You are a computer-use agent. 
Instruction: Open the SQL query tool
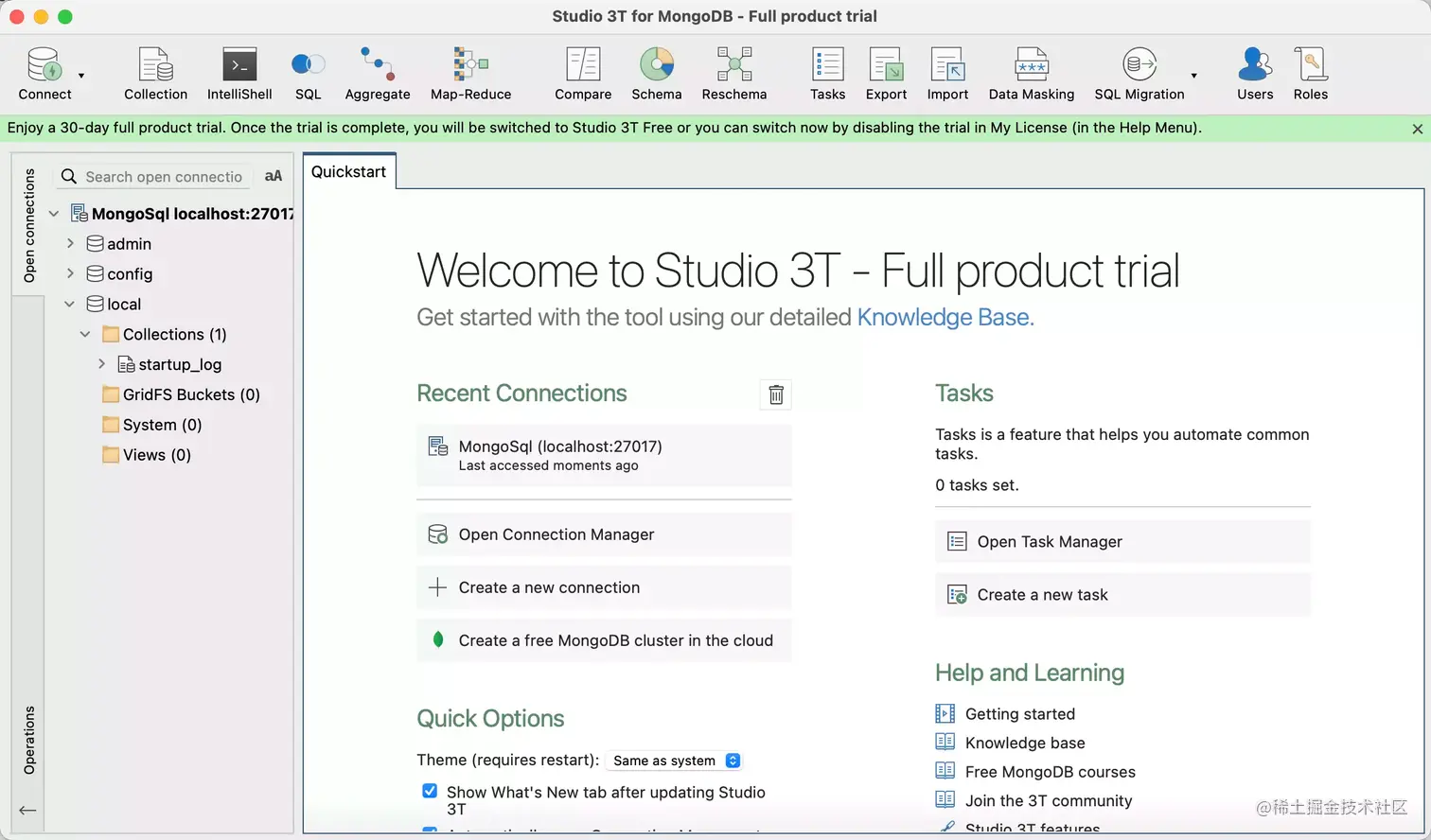click(x=309, y=73)
